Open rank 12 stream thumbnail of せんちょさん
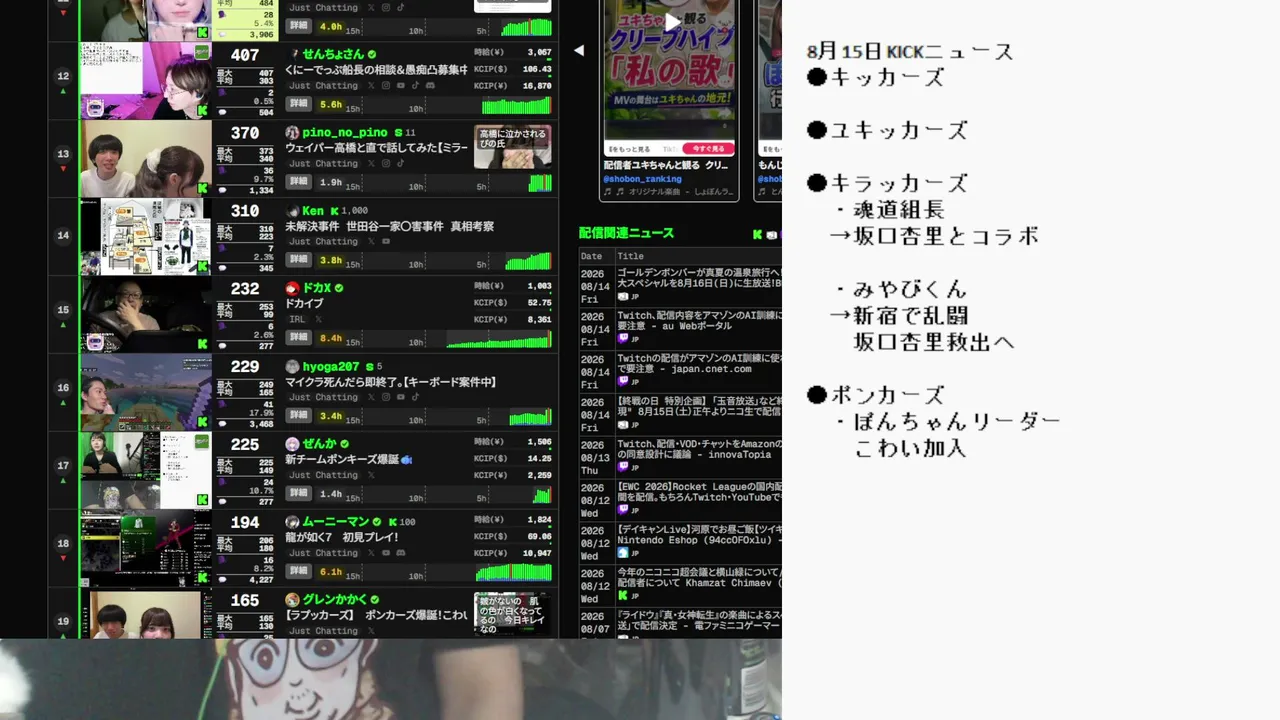 coord(146,80)
